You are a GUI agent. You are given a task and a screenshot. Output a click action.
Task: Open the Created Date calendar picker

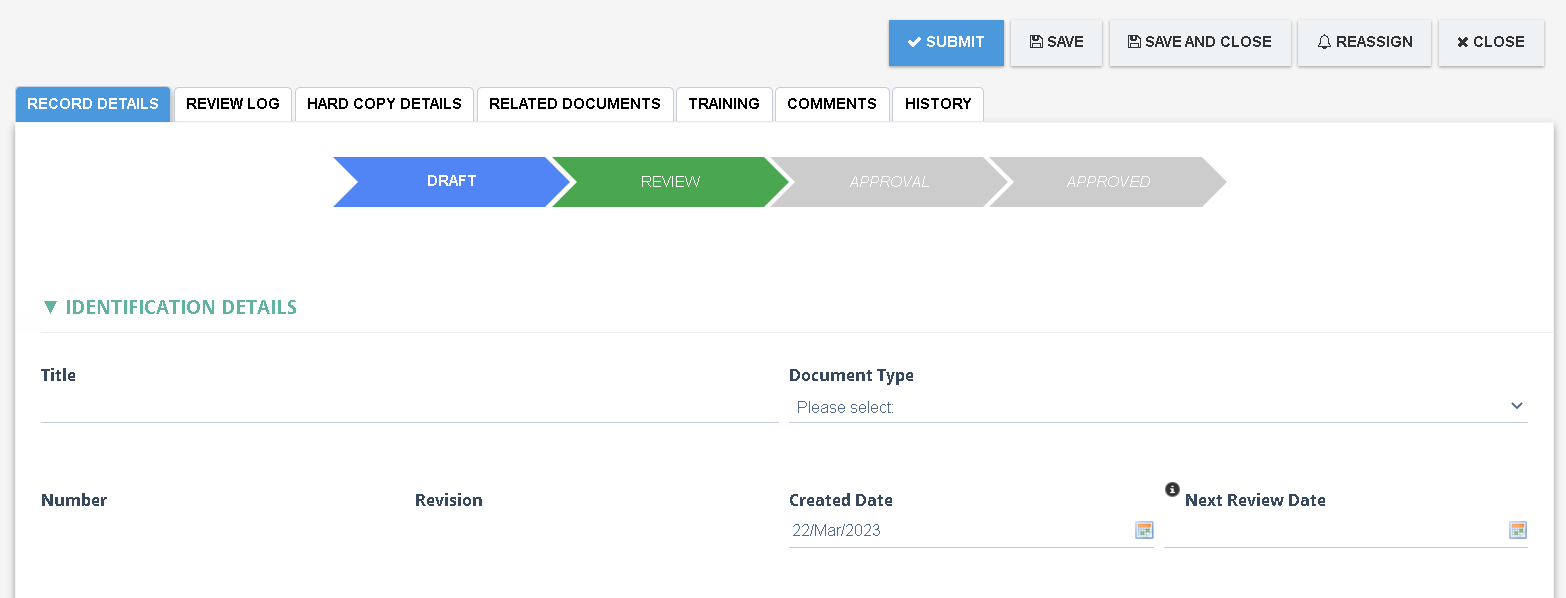1143,530
